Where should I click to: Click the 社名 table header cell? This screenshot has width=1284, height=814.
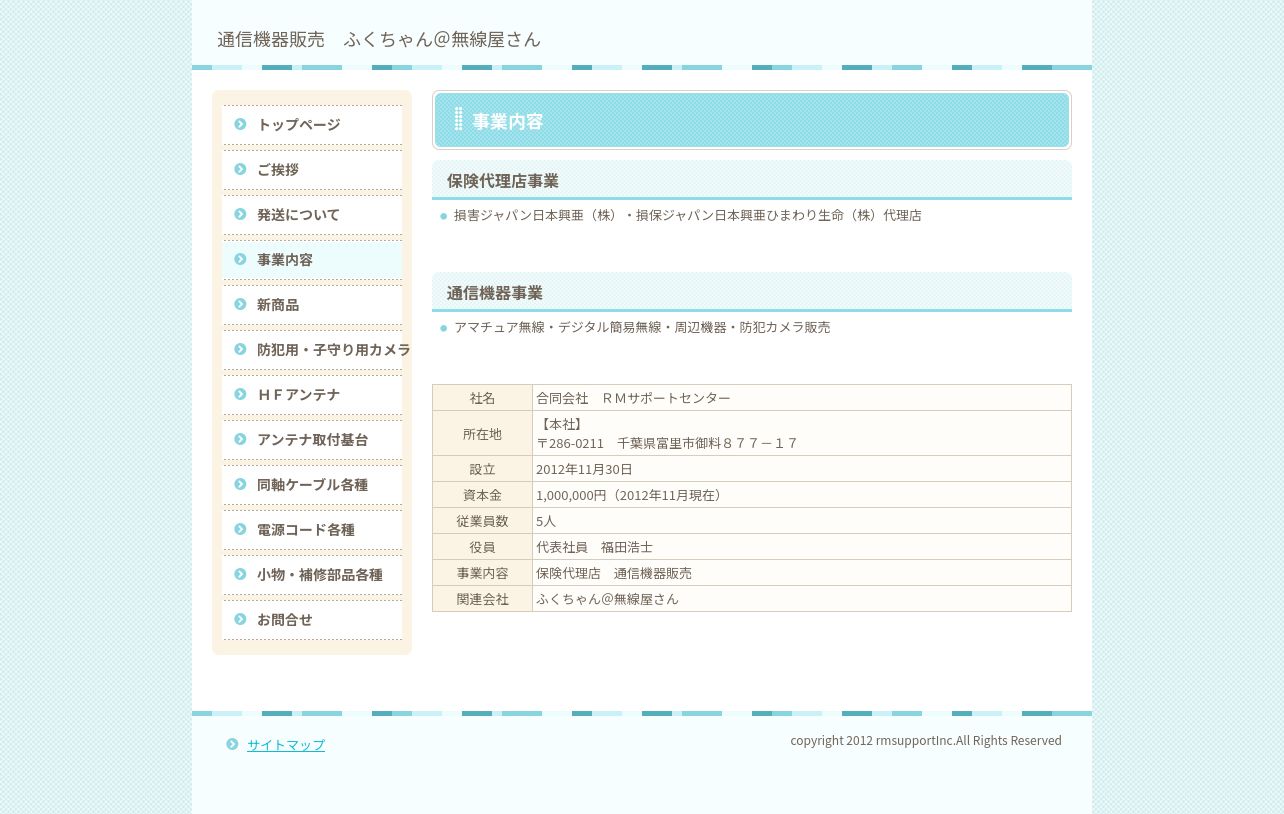pyautogui.click(x=482, y=398)
